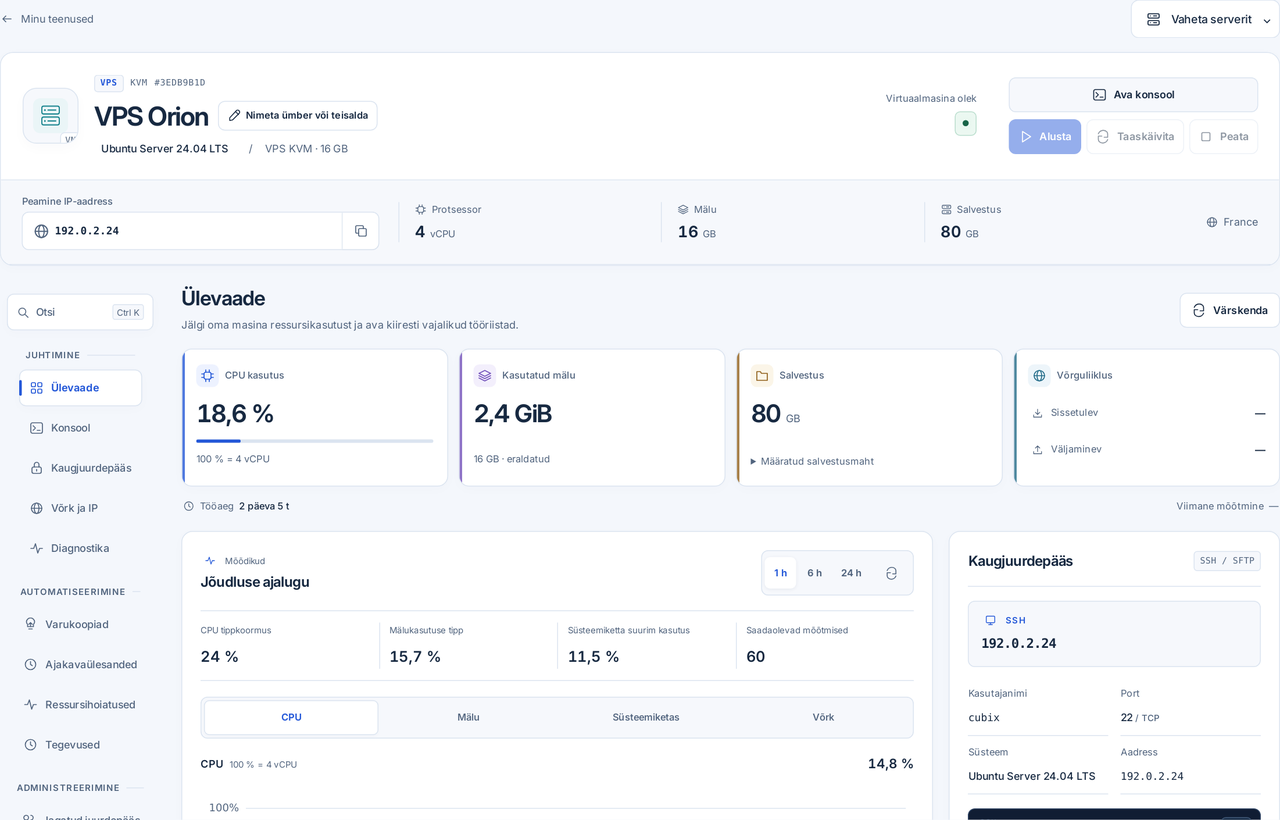1280x820 pixels.
Task: Click the Võrk ja IP globe icon
Action: 36,508
